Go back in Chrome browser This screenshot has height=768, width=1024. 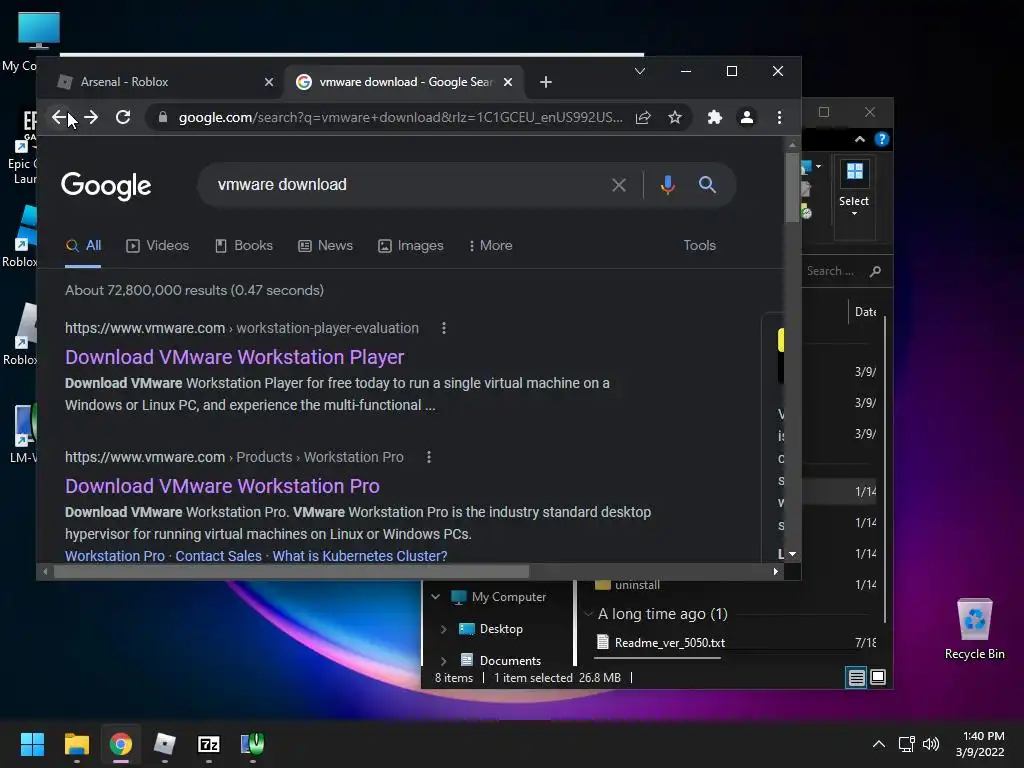point(59,117)
